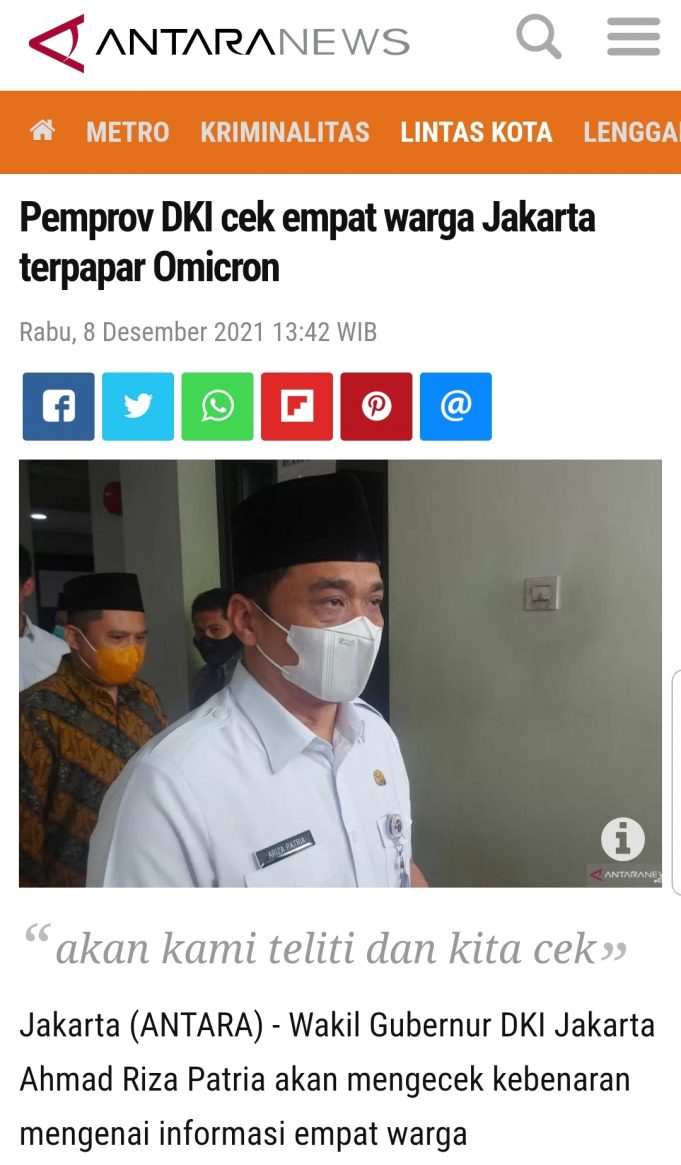This screenshot has height=1165, width=681.
Task: Pin the article on Pinterest
Action: tap(377, 406)
